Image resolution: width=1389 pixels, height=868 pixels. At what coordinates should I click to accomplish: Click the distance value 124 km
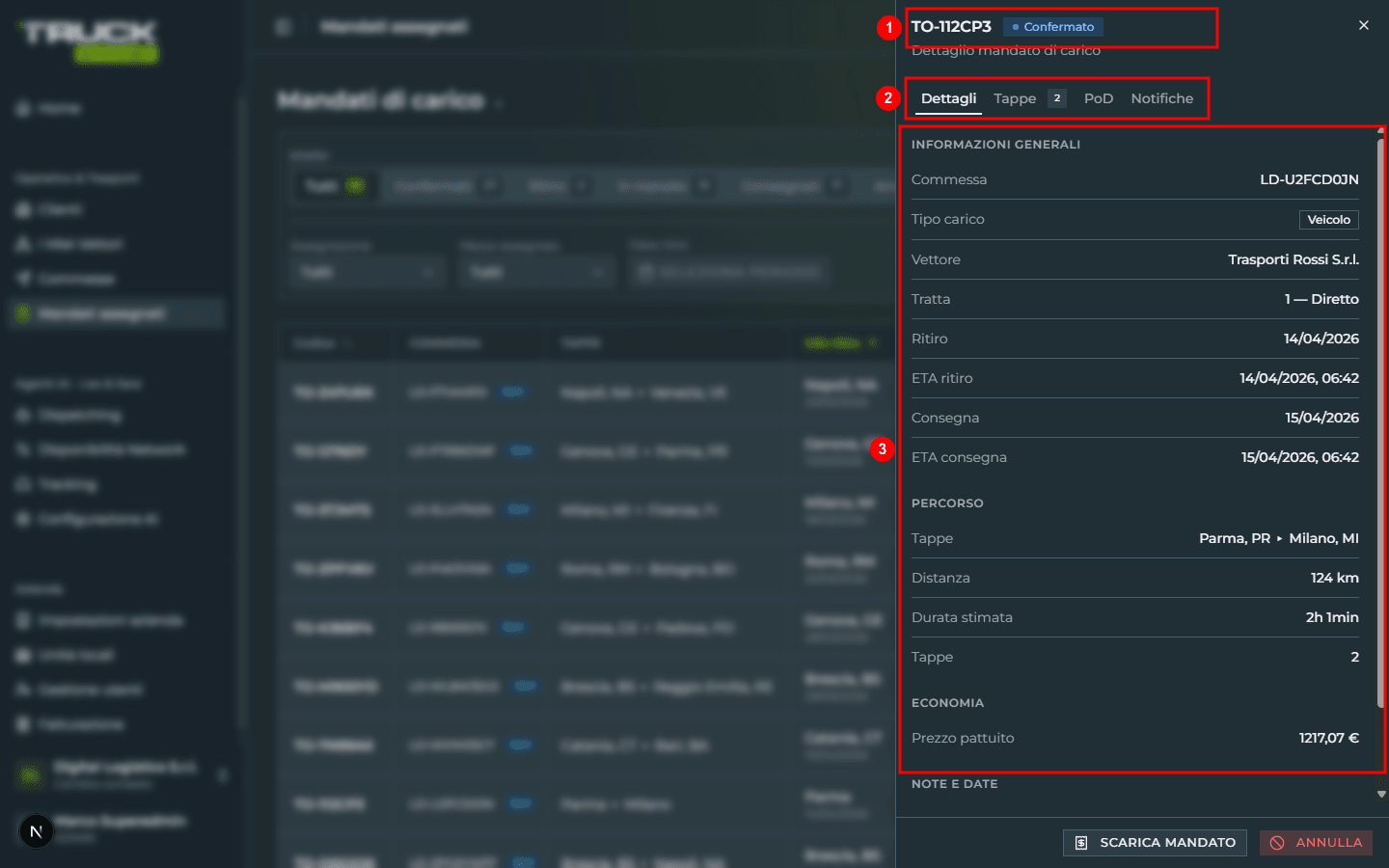coord(1334,578)
